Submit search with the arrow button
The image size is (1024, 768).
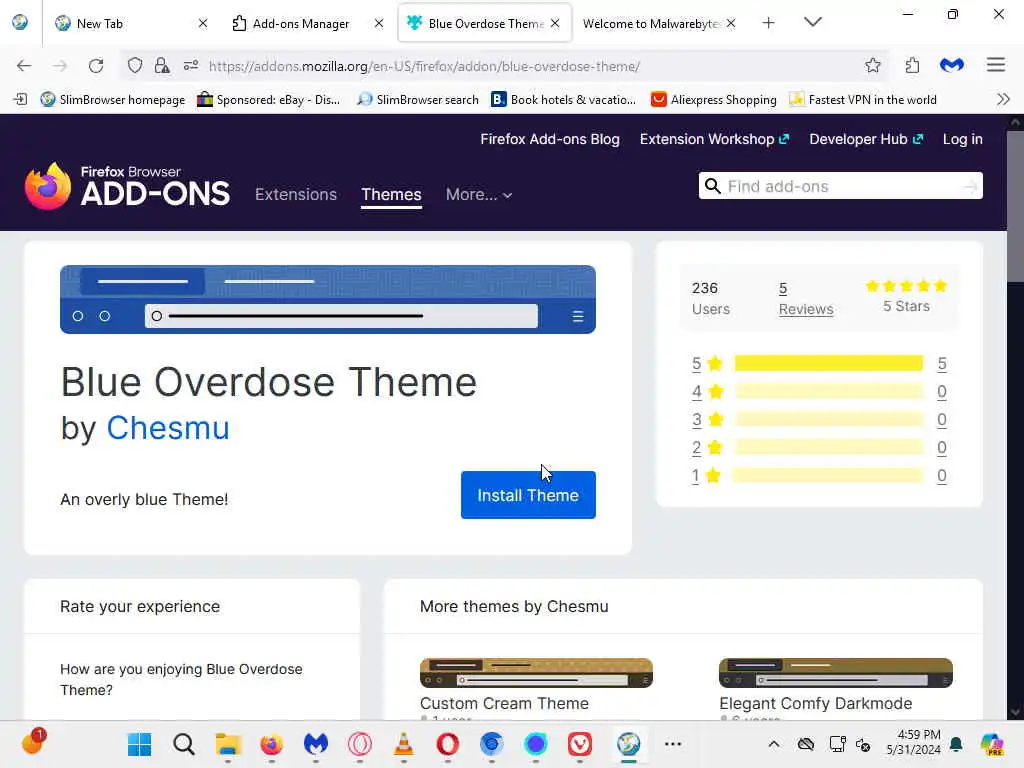[x=970, y=187]
